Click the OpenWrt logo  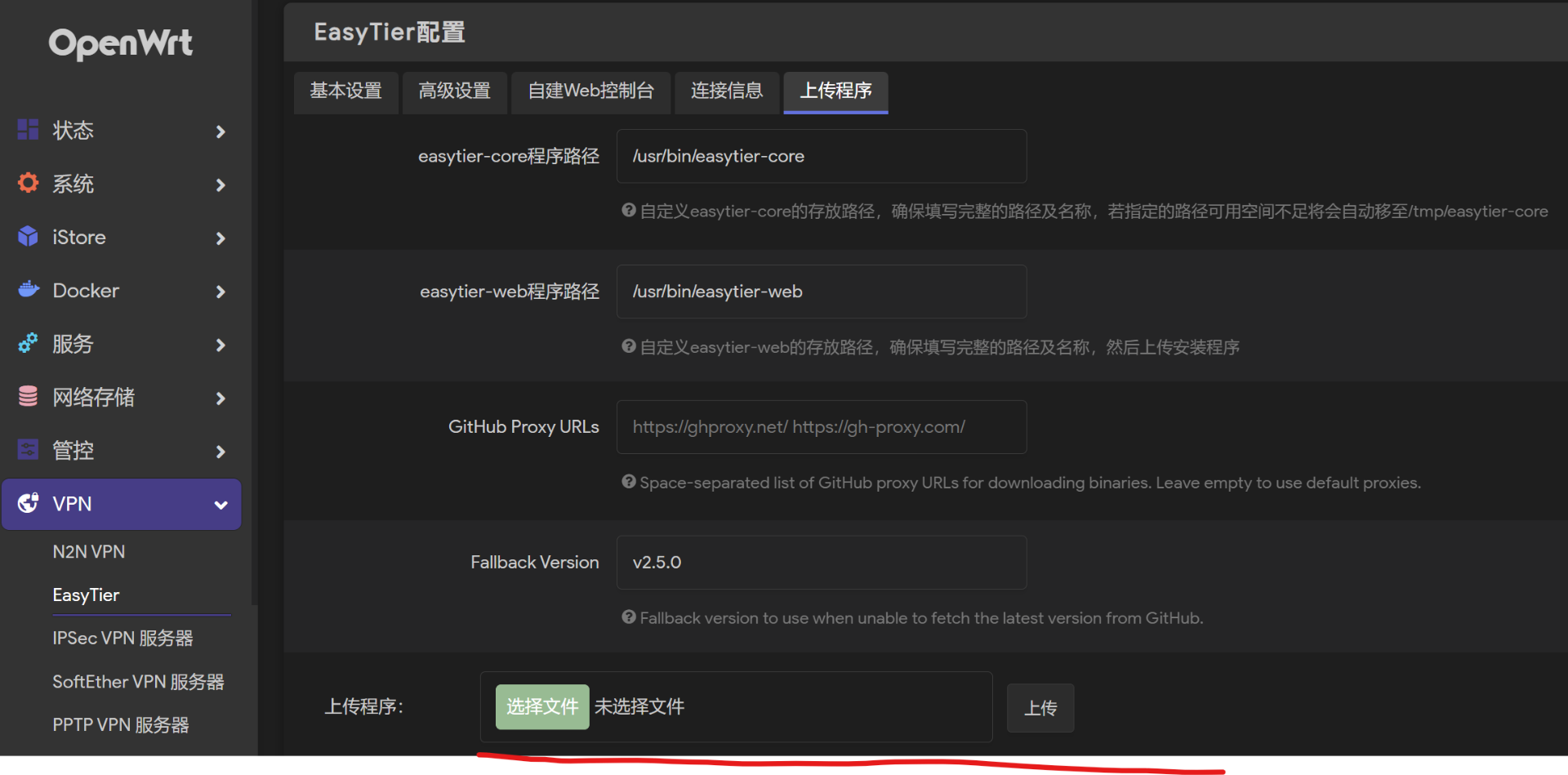click(121, 44)
